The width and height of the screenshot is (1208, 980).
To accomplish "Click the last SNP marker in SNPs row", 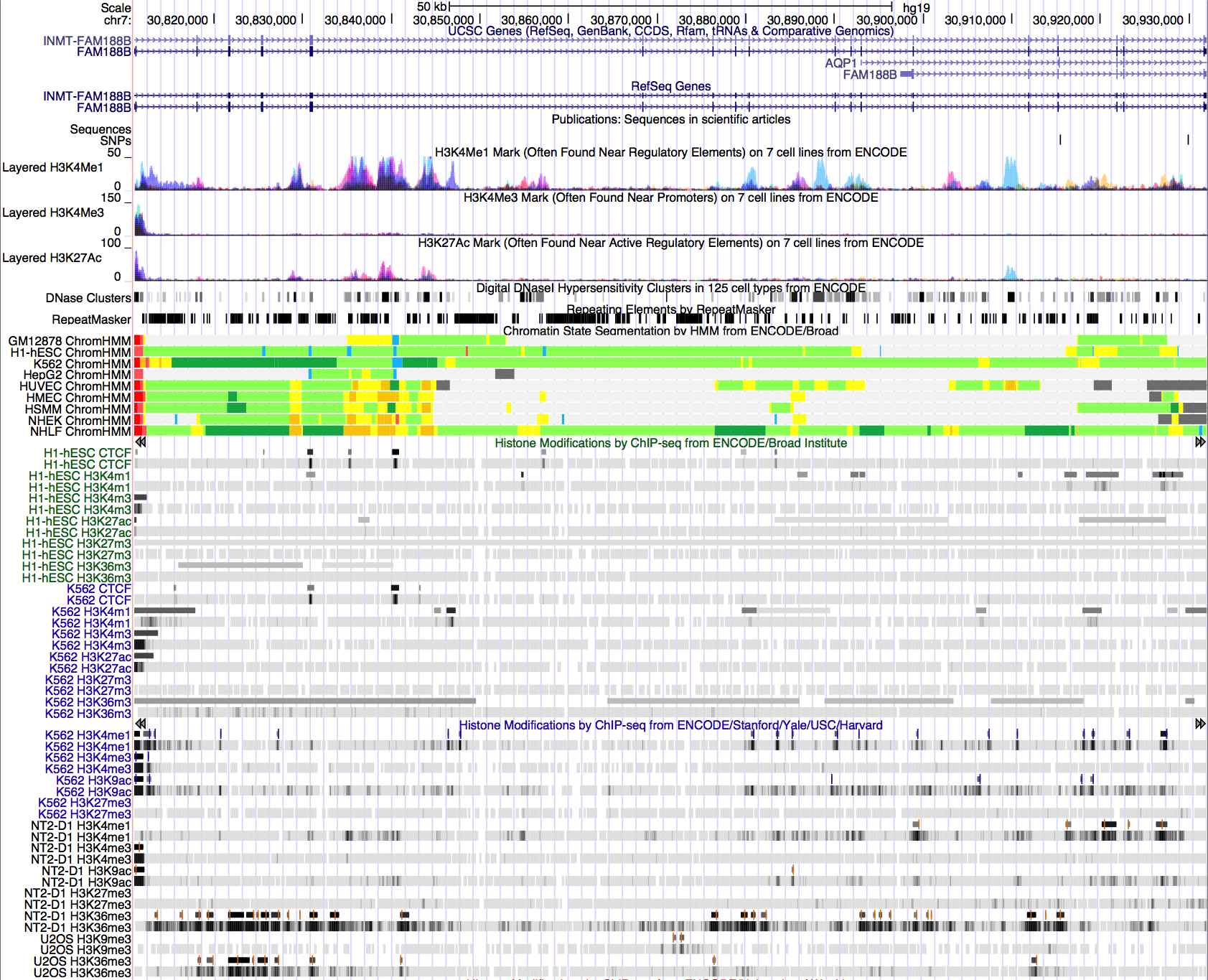I will tap(1188, 140).
